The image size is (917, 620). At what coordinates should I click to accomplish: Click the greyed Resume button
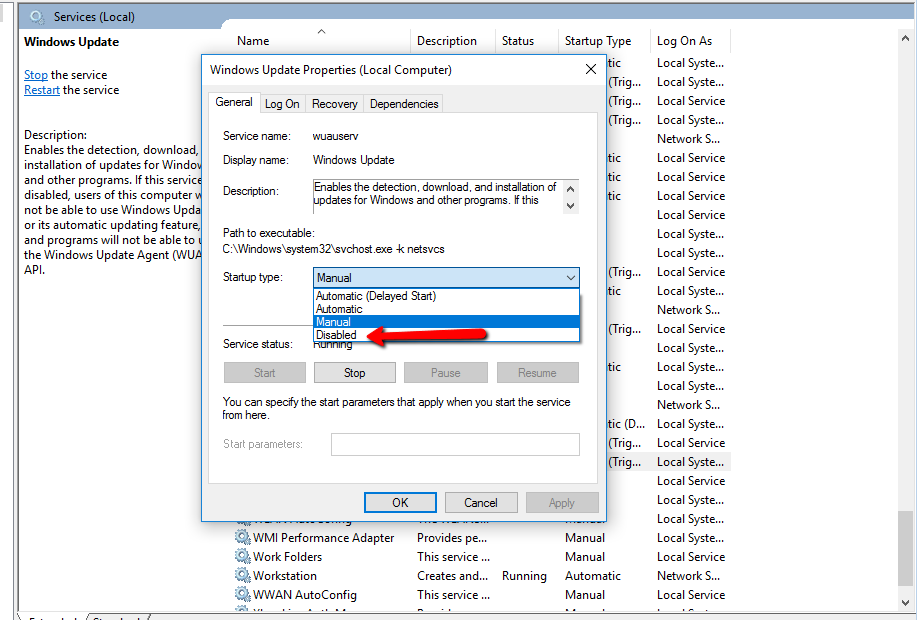coord(537,373)
